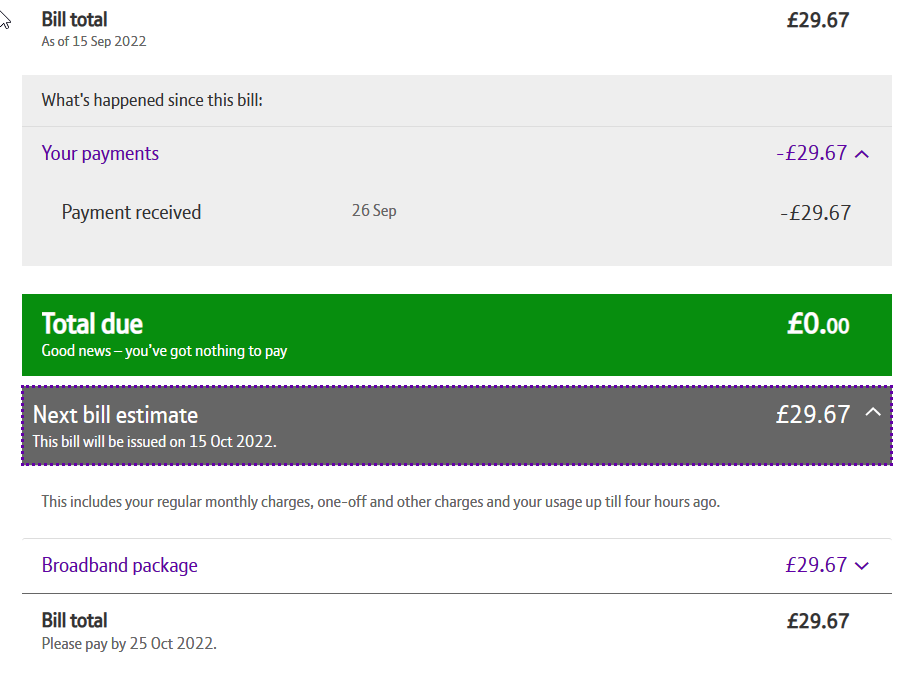Image resolution: width=919 pixels, height=673 pixels.
Task: Collapse Next bill estimate using its chevron
Action: tap(873, 412)
